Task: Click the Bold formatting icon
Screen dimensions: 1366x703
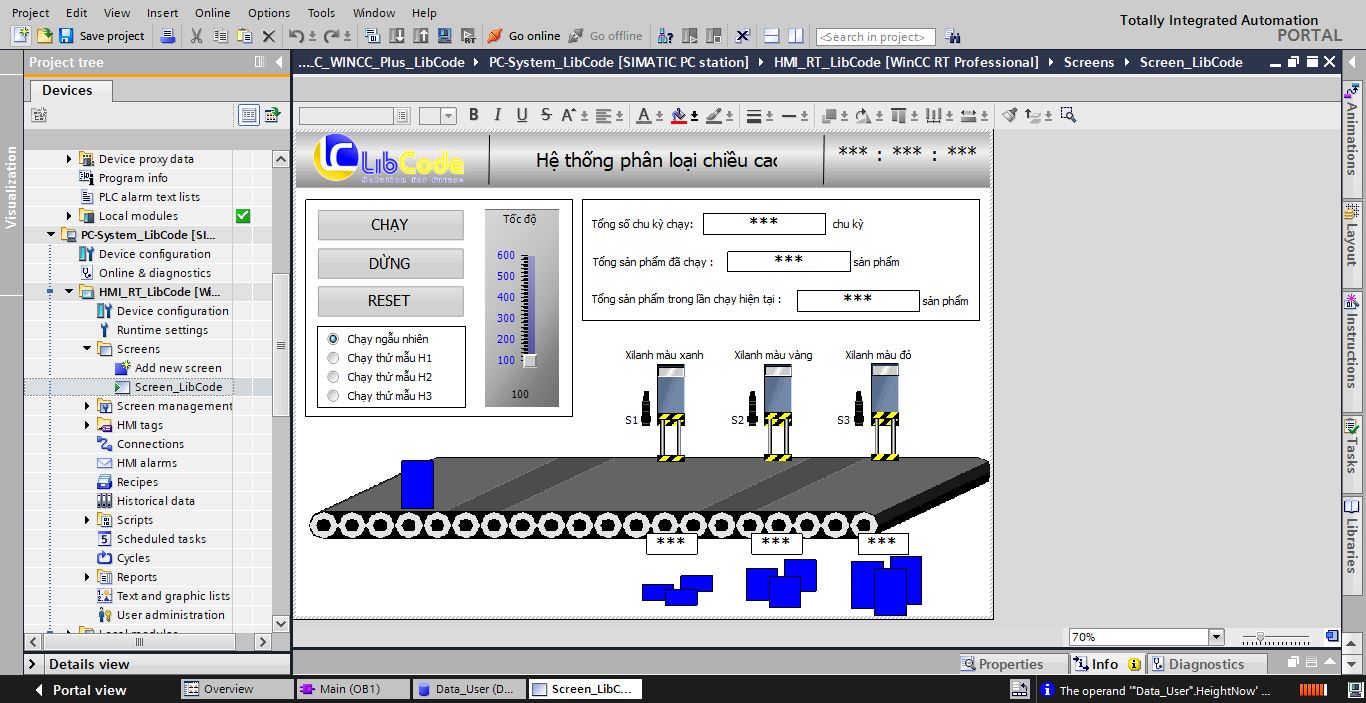Action: [x=474, y=115]
